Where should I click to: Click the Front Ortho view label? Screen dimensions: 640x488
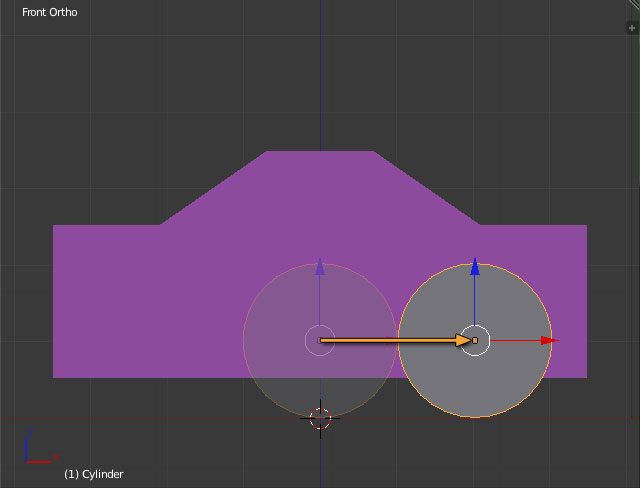(x=50, y=13)
